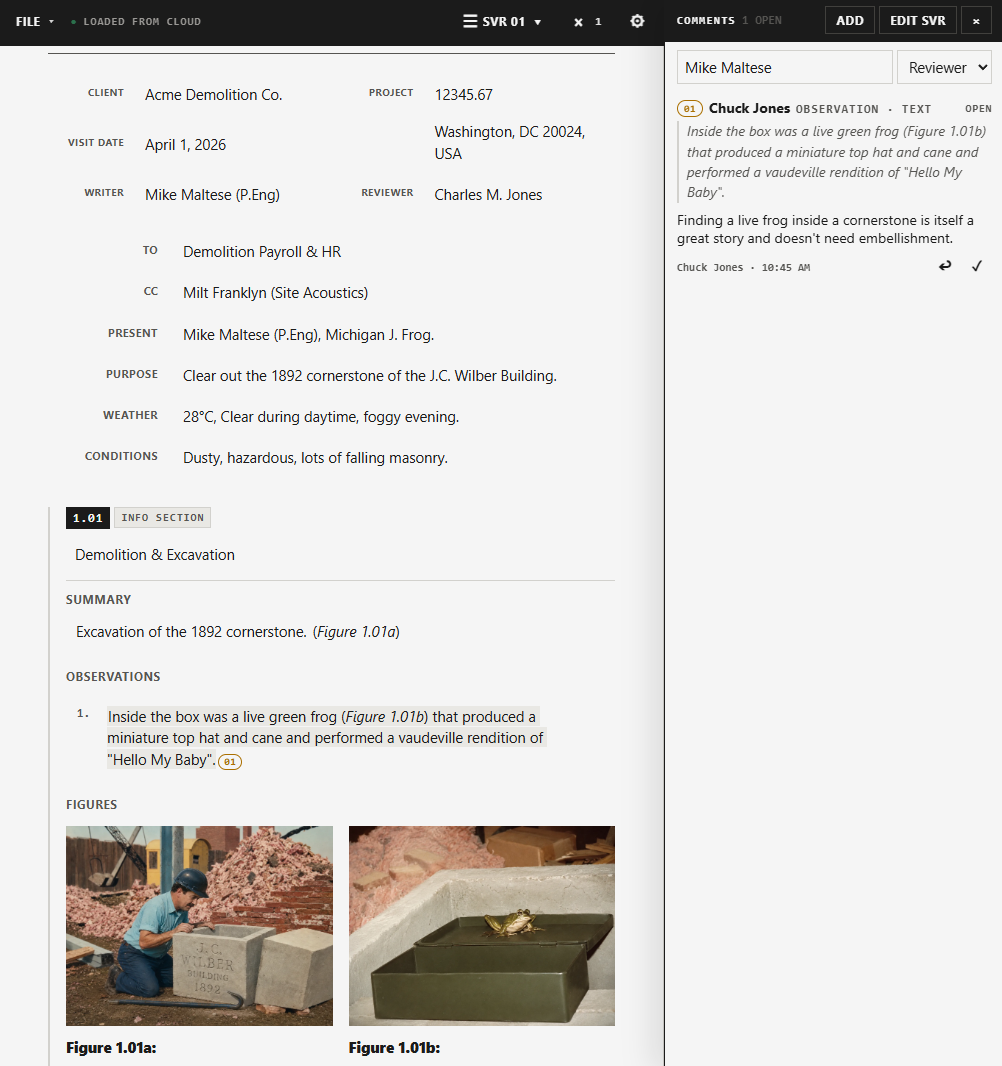Click the TO field Demolition Payroll & HR

262,252
